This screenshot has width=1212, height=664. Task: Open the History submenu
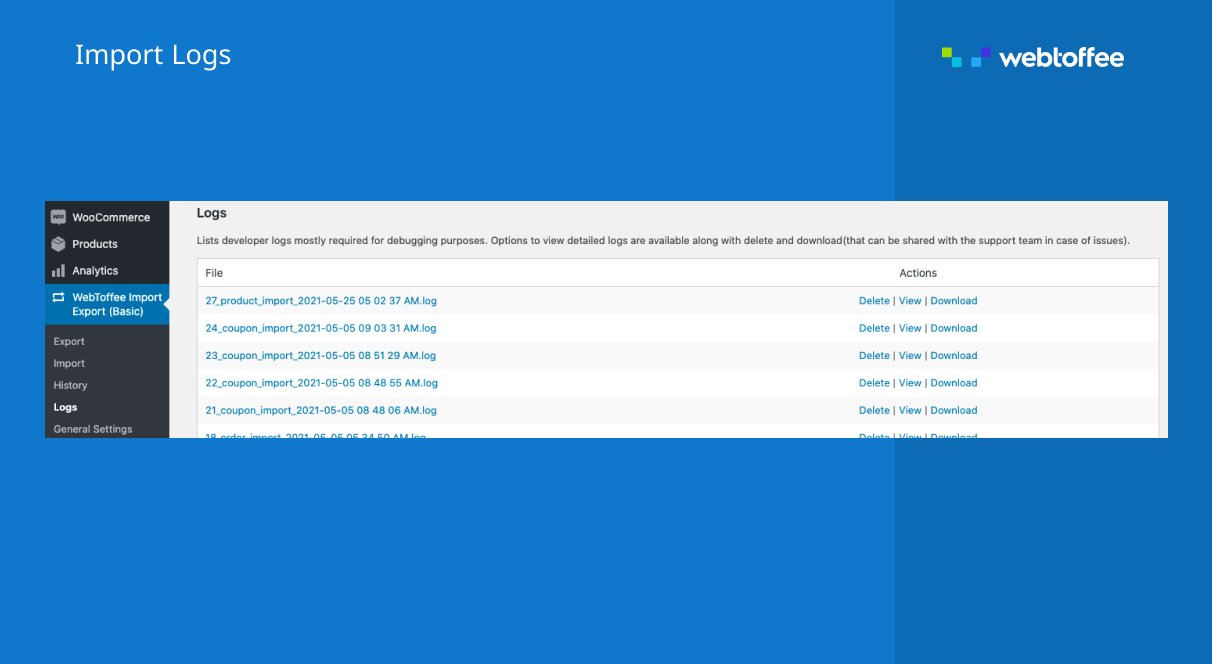click(x=70, y=385)
